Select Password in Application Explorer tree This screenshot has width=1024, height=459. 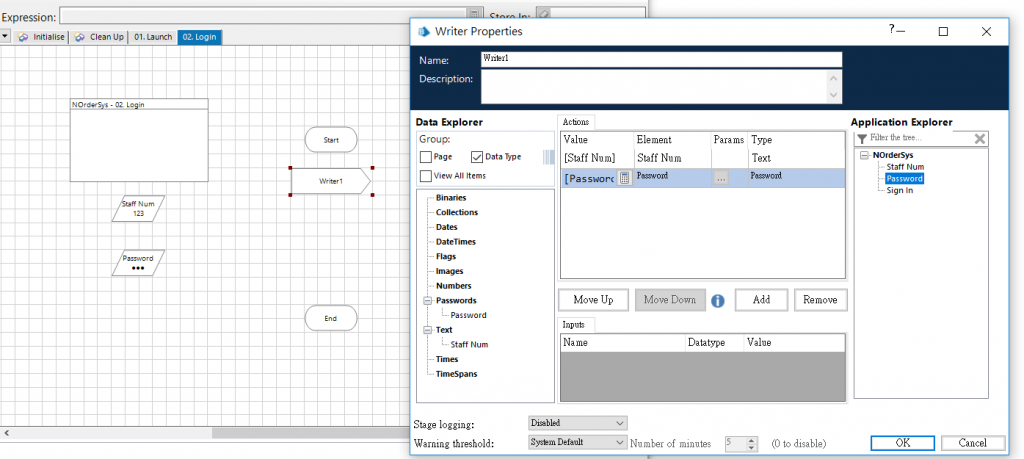click(x=904, y=179)
